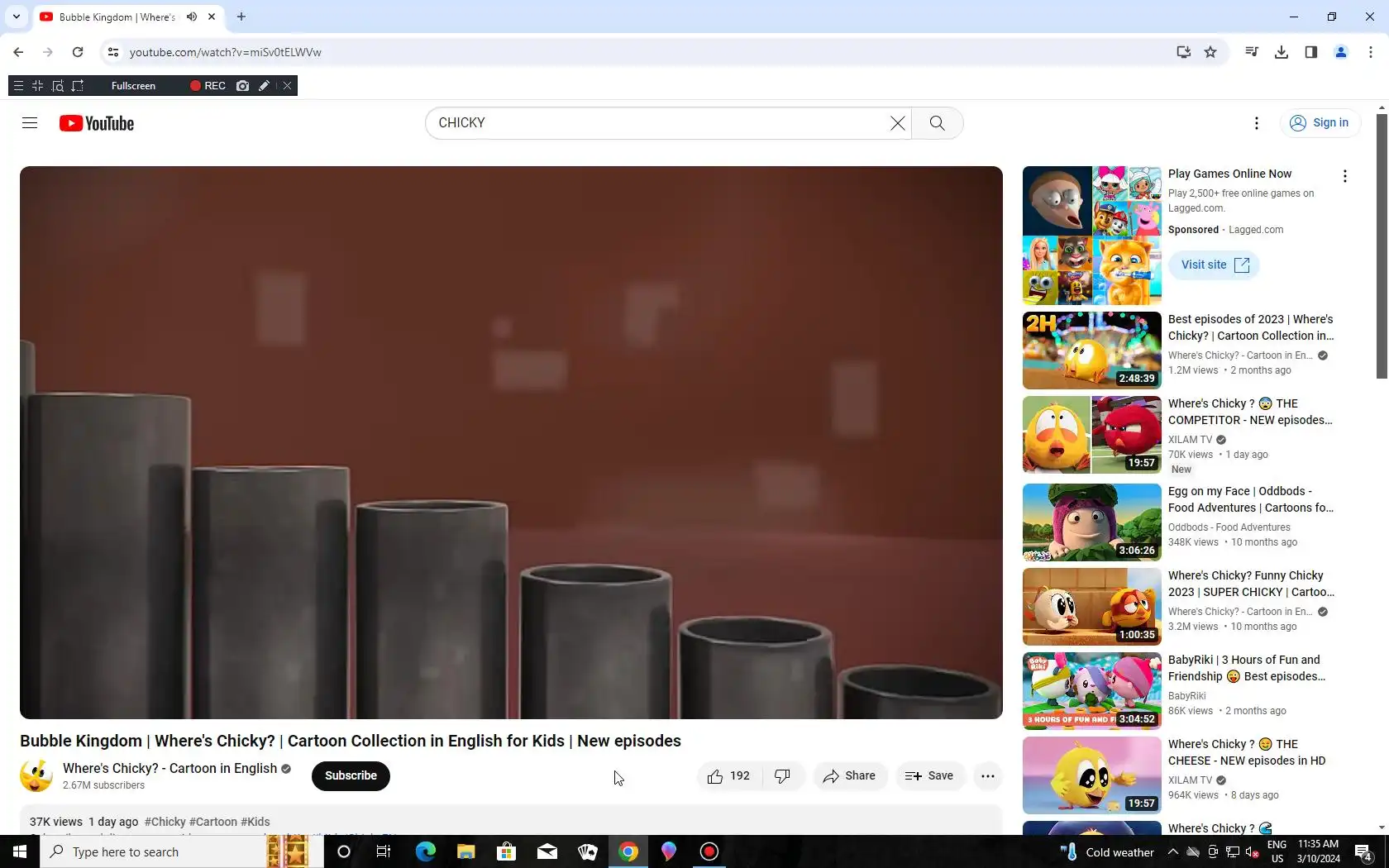
Task: Clear the CHICKY search query
Action: (897, 123)
